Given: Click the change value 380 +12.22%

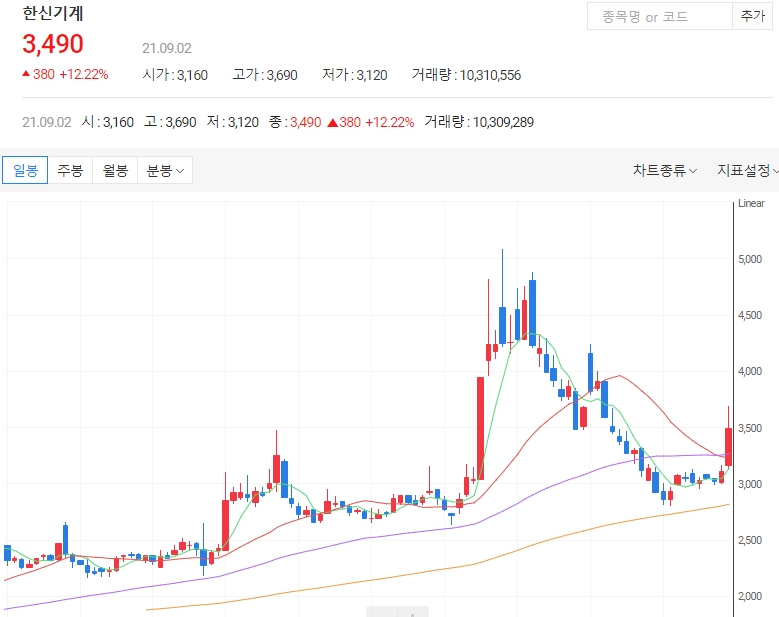Looking at the screenshot, I should coord(65,75).
